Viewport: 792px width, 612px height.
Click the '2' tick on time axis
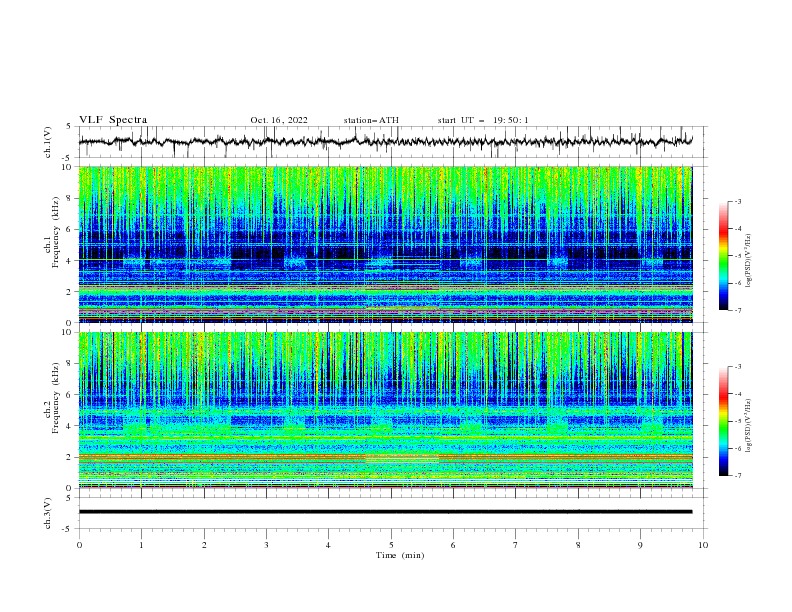[204, 545]
